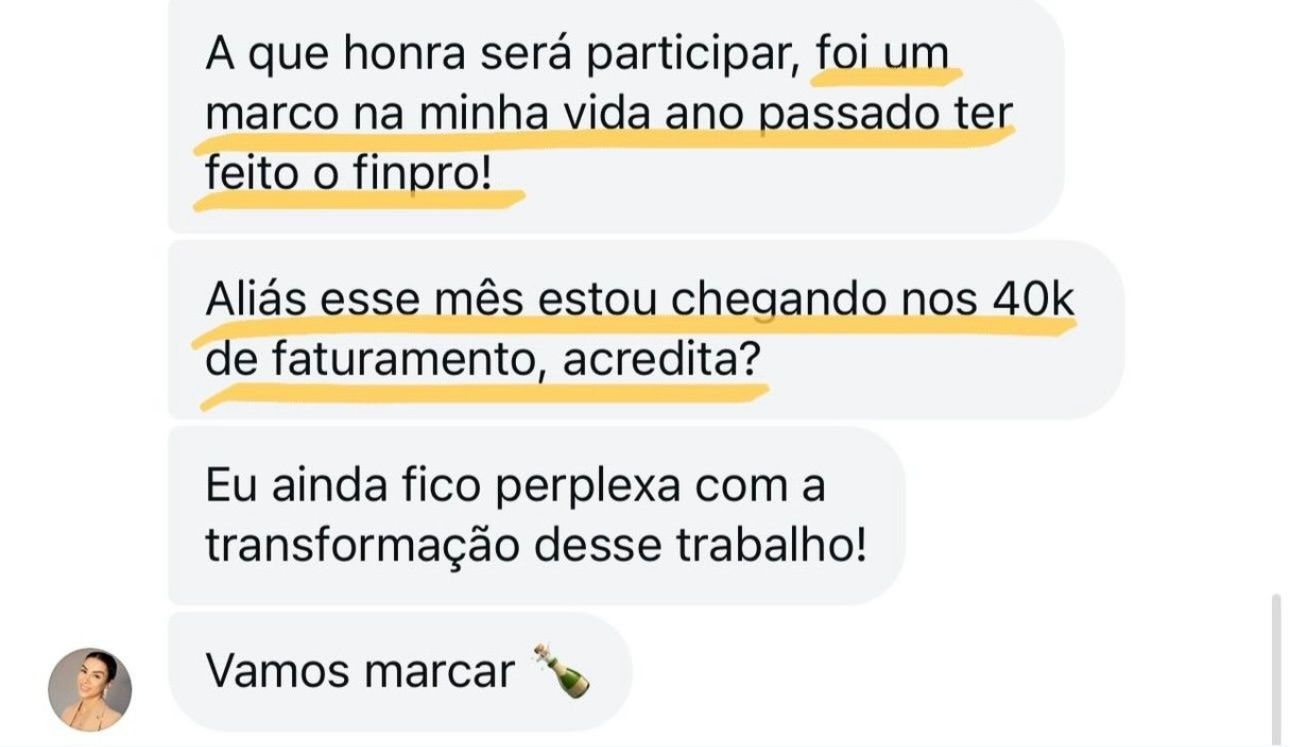Open the sender's profile picture avatar
The width and height of the screenshot is (1290, 747).
point(90,689)
